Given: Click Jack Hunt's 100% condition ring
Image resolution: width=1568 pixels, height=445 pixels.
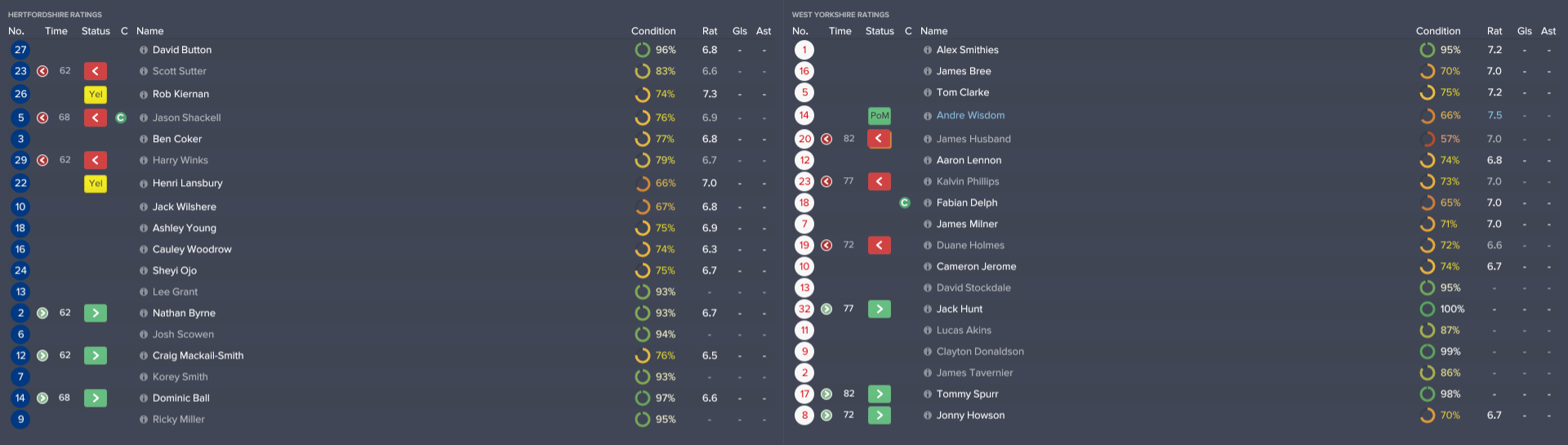Looking at the screenshot, I should (1428, 309).
